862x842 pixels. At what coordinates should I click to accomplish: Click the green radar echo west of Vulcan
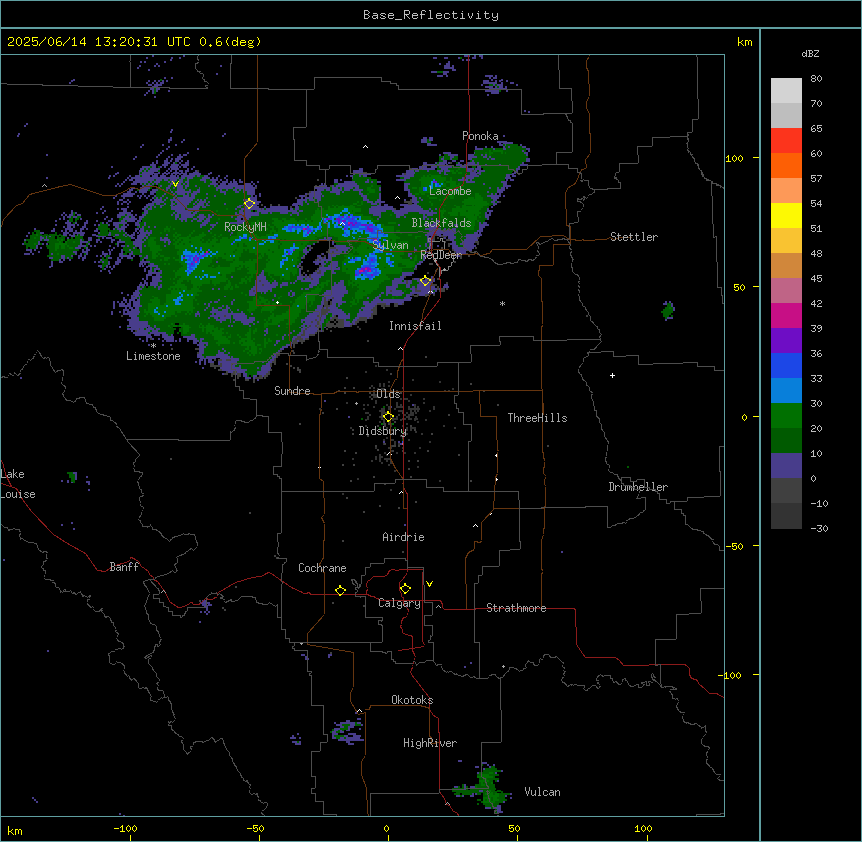487,788
